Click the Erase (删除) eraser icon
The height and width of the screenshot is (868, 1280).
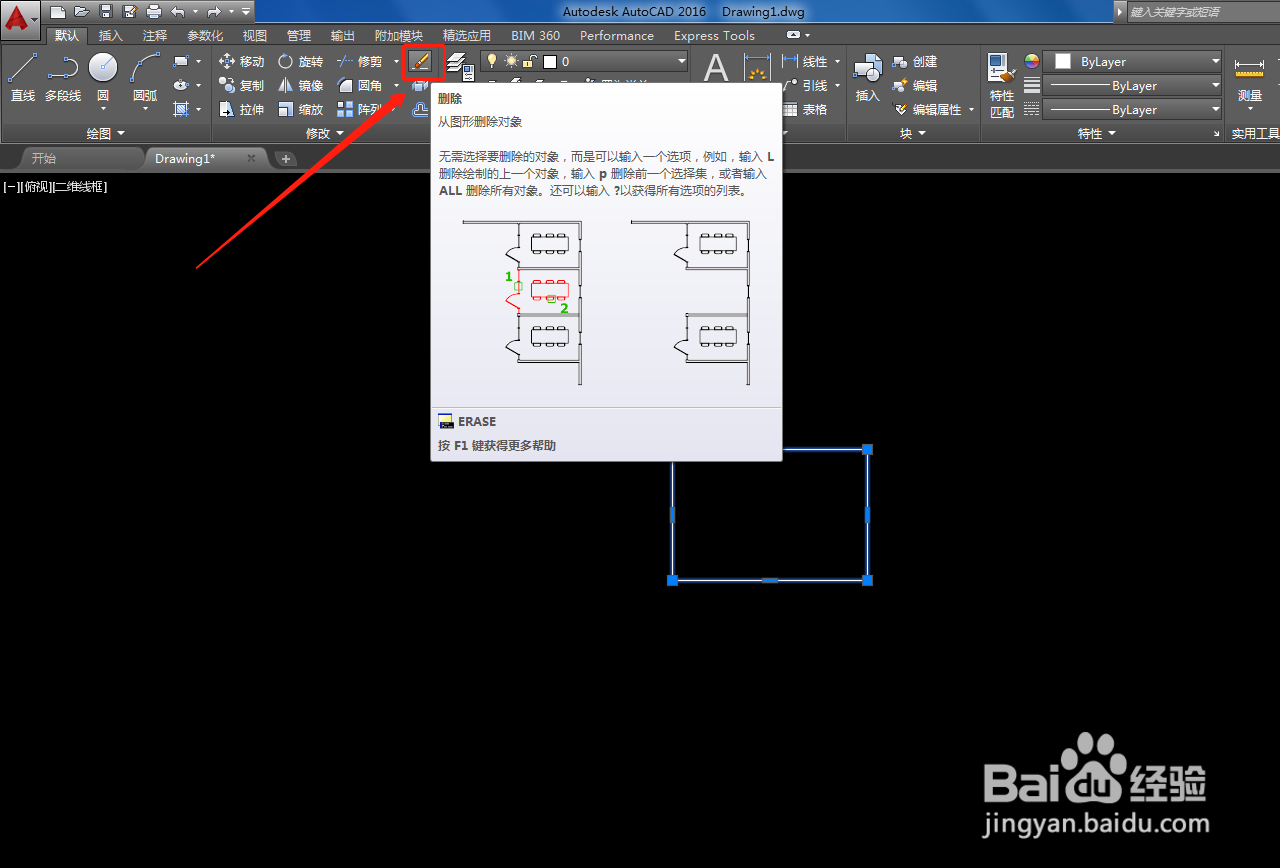tap(422, 62)
